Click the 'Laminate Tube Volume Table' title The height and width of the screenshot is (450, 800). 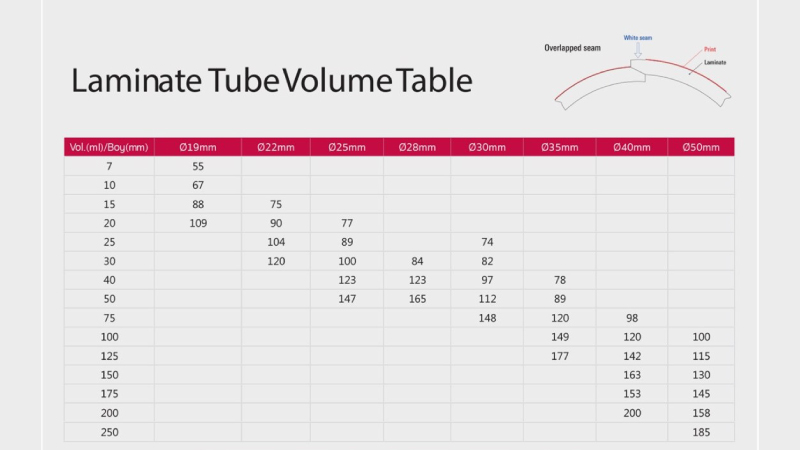point(271,80)
